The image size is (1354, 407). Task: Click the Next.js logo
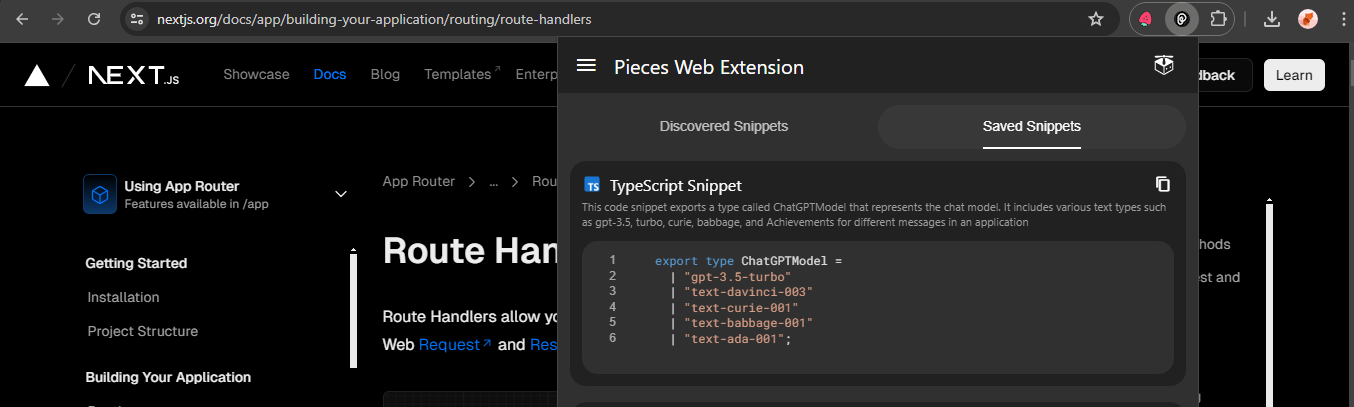coord(134,75)
